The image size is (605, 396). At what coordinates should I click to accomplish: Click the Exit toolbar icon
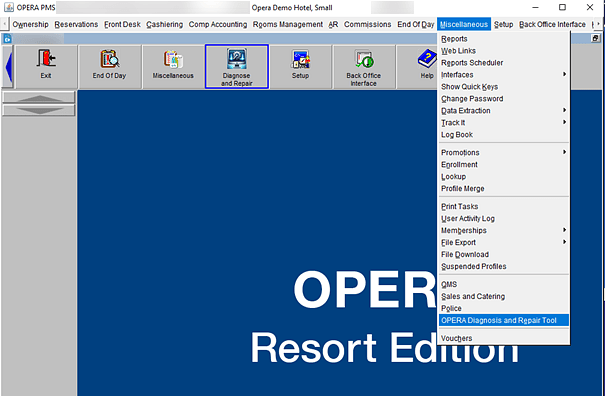(x=46, y=66)
